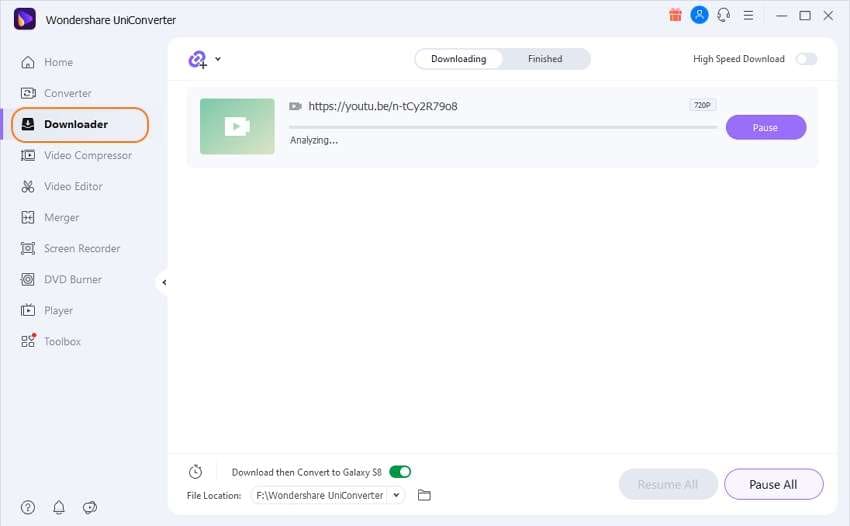Select Downloader in the sidebar
The width and height of the screenshot is (850, 526).
click(80, 125)
